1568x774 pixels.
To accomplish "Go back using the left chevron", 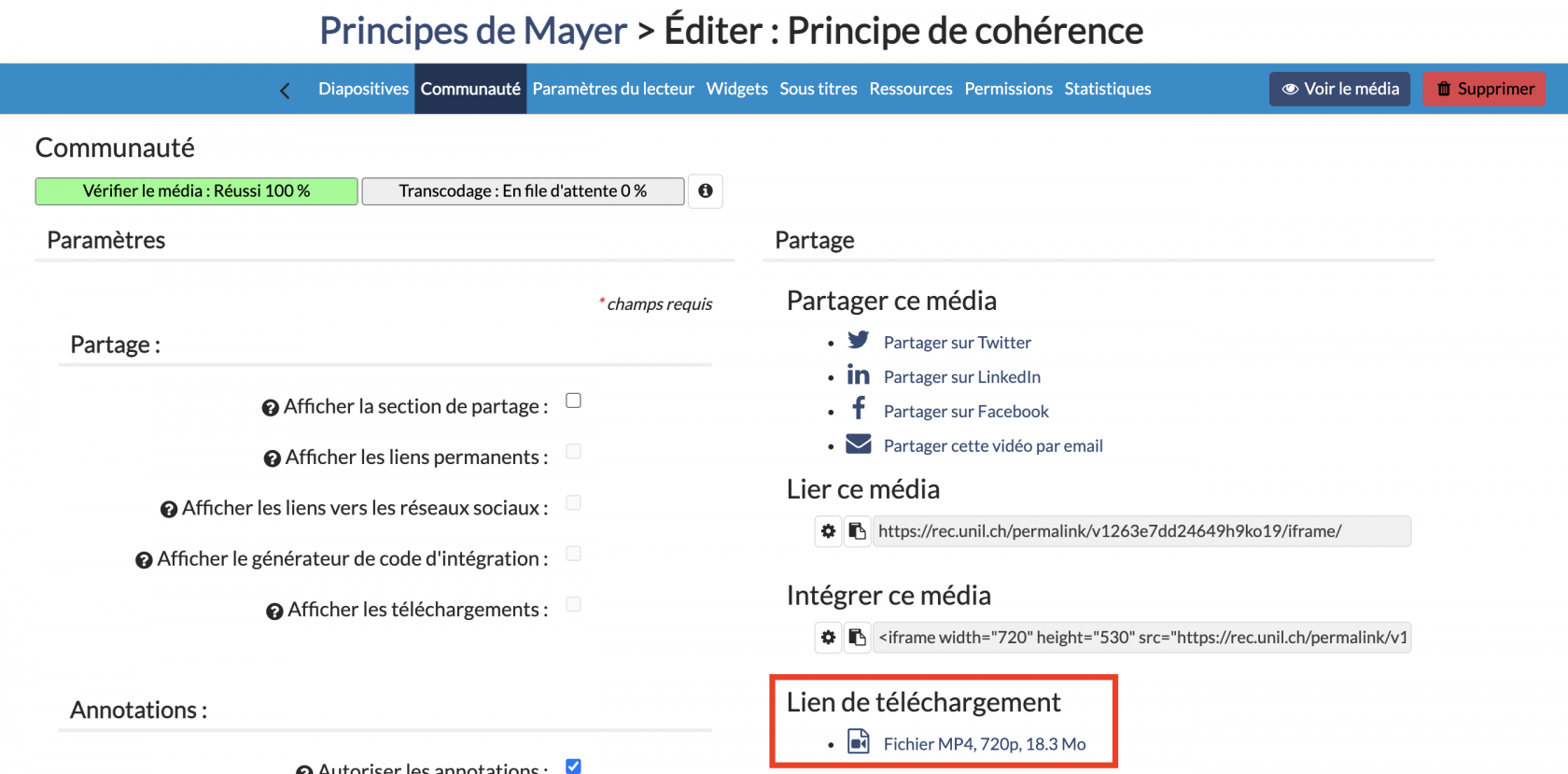I will coord(285,91).
